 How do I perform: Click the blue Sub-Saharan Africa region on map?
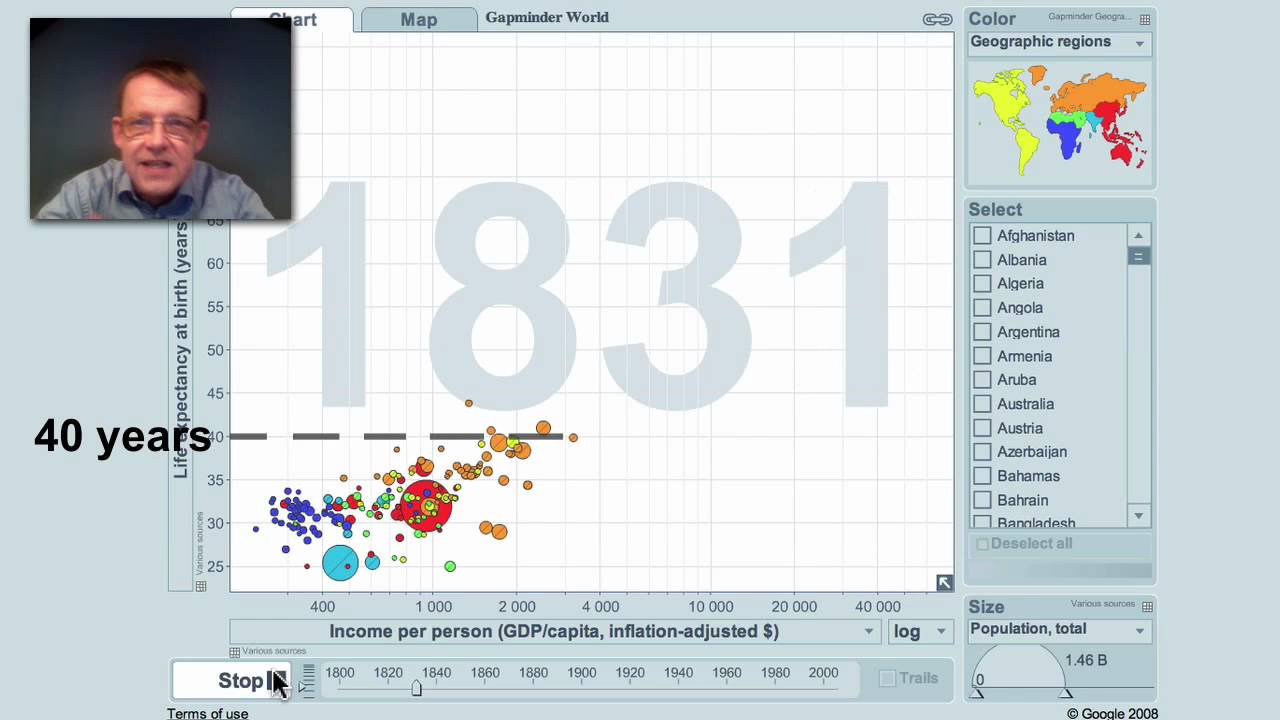point(1067,137)
